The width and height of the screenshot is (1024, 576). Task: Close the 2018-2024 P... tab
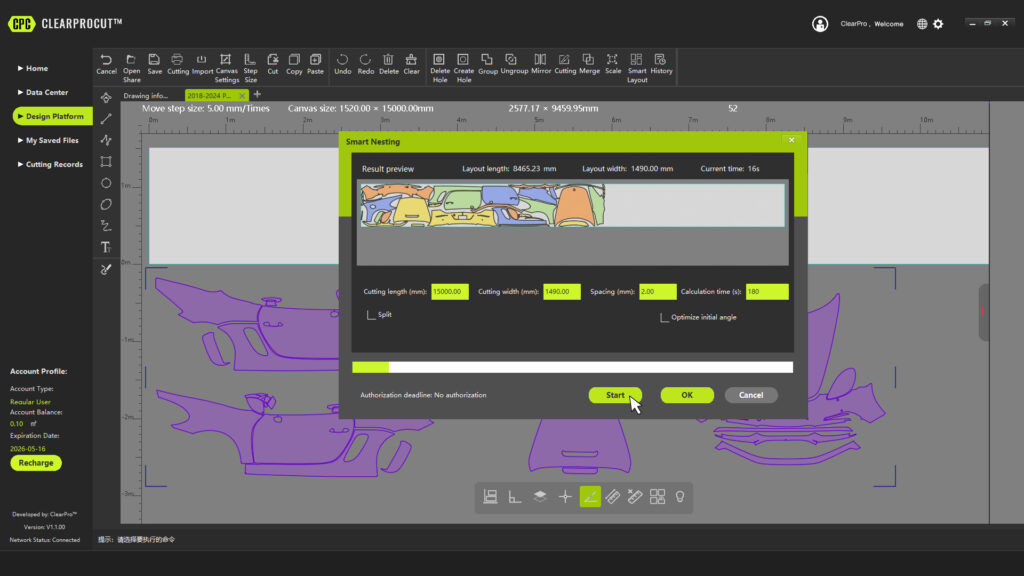(x=242, y=95)
